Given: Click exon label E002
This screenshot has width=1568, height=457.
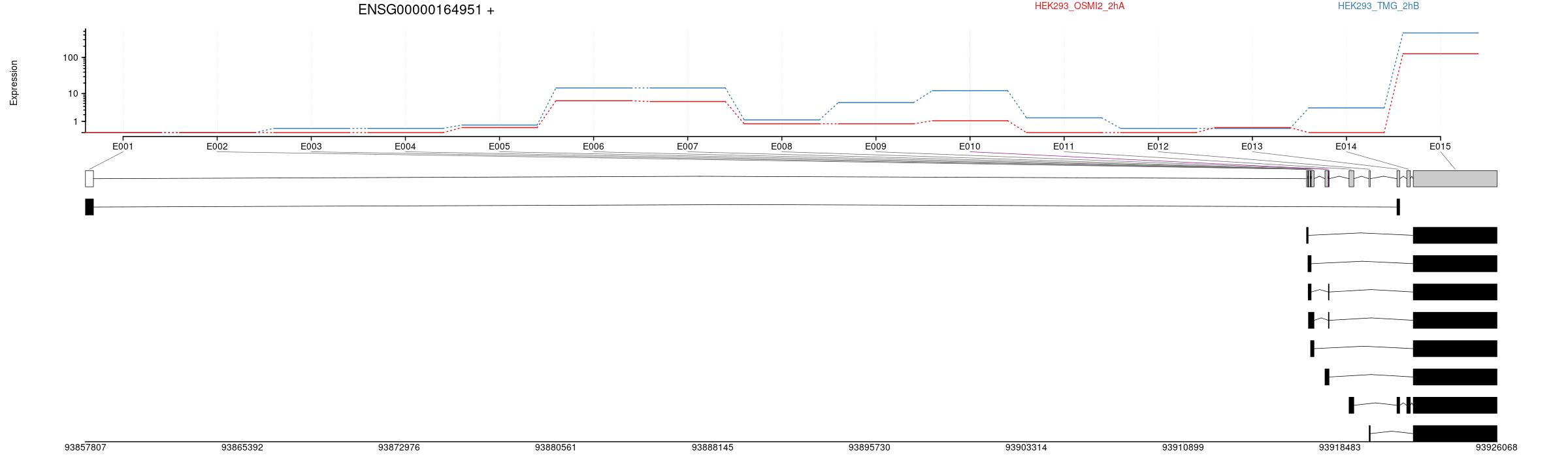Looking at the screenshot, I should click(217, 146).
